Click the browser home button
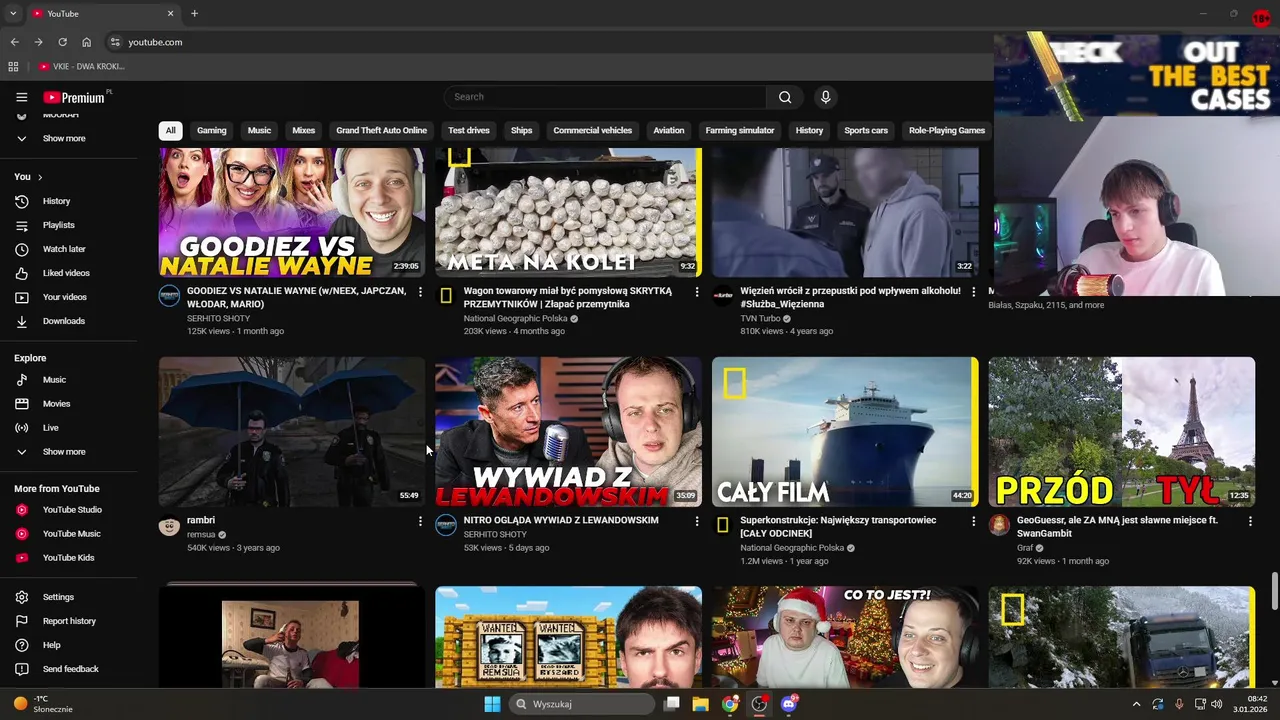Image resolution: width=1280 pixels, height=720 pixels. 87,42
